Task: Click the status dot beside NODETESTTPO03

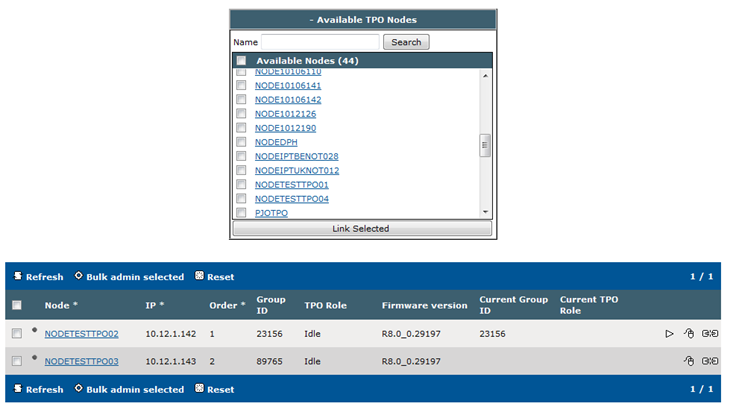Action: (34, 357)
